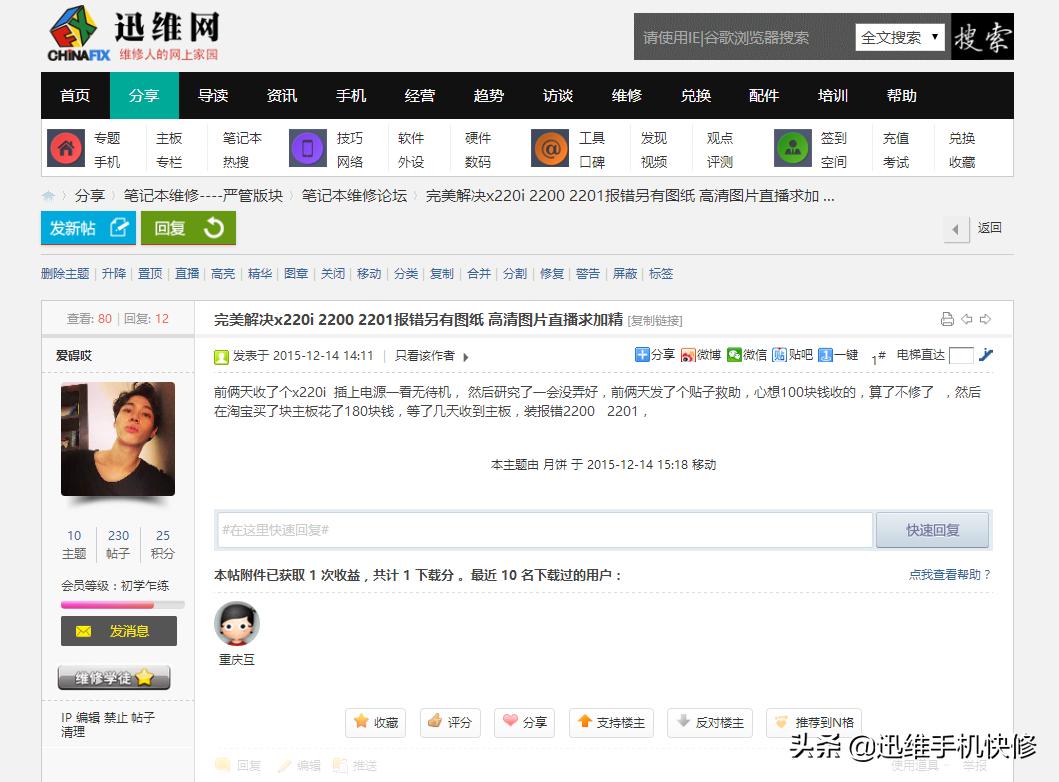Image resolution: width=1059 pixels, height=782 pixels.
Task: Open the 技巧 sub-nav link
Action: tap(350, 138)
